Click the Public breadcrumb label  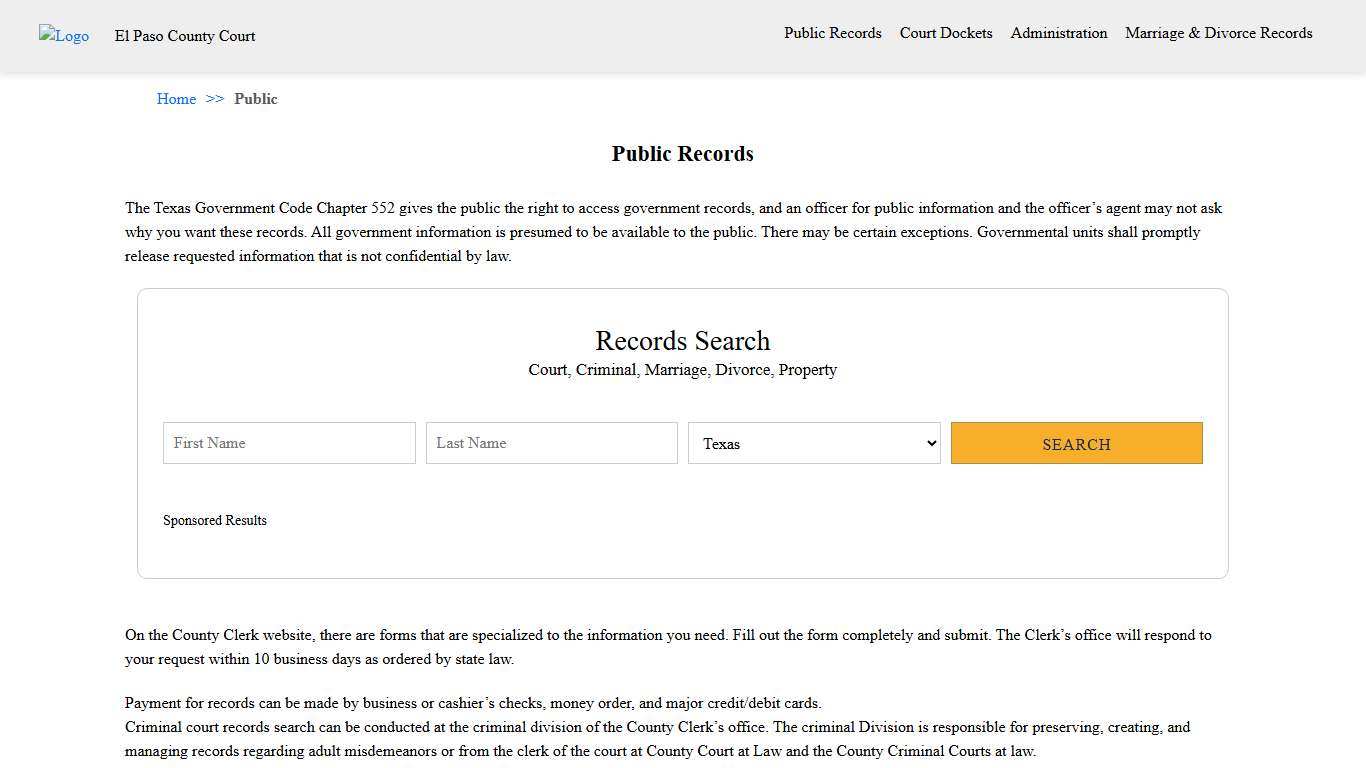[256, 99]
